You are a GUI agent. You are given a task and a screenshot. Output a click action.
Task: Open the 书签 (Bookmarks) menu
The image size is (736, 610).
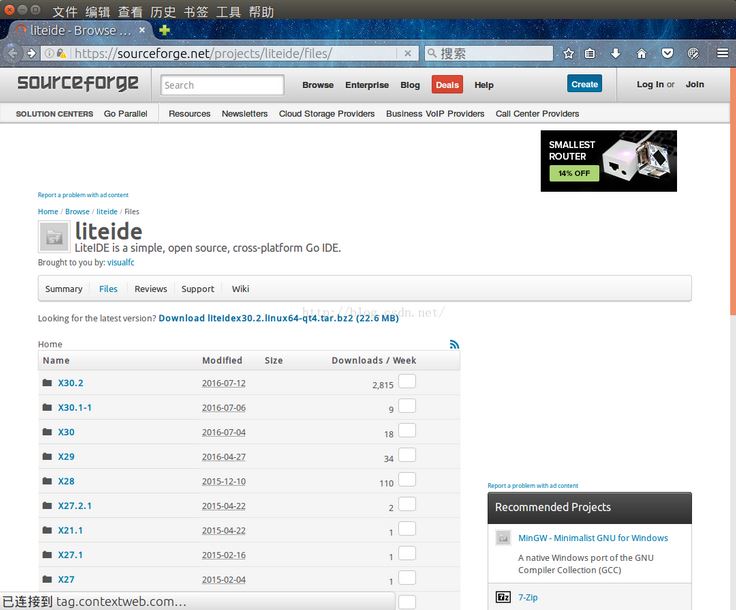click(196, 11)
